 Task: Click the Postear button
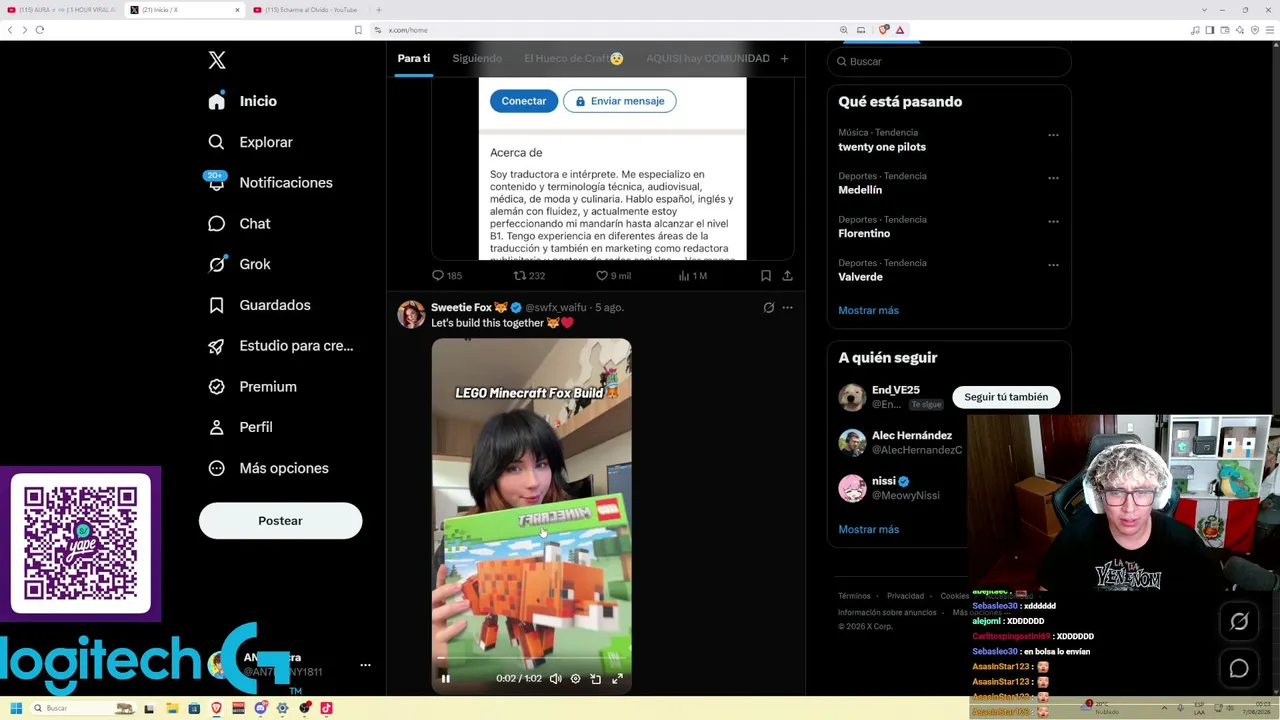tap(280, 521)
